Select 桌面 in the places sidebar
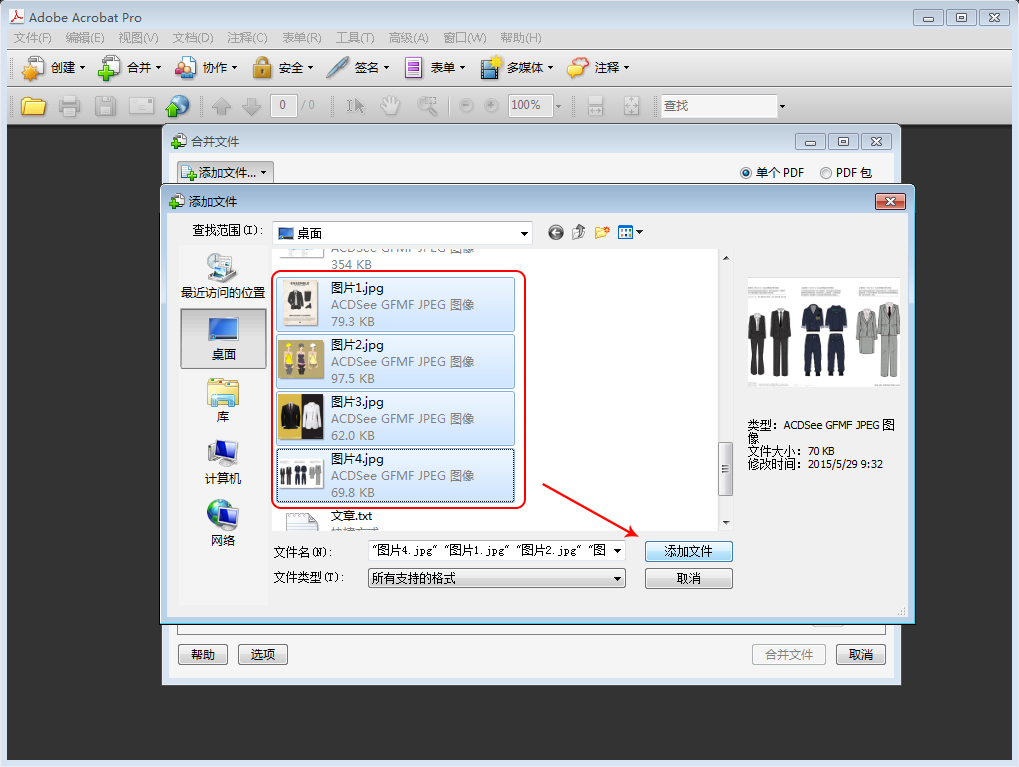The image size is (1019, 767). pyautogui.click(x=223, y=339)
